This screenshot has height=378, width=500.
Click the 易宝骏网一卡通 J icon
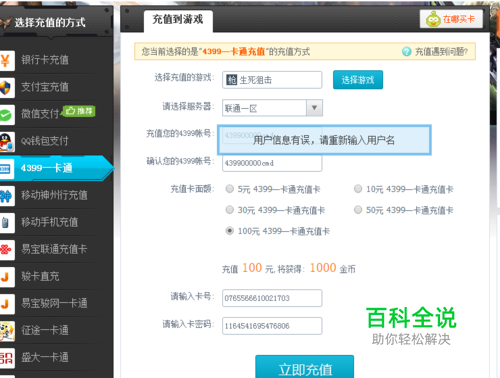pos(7,304)
